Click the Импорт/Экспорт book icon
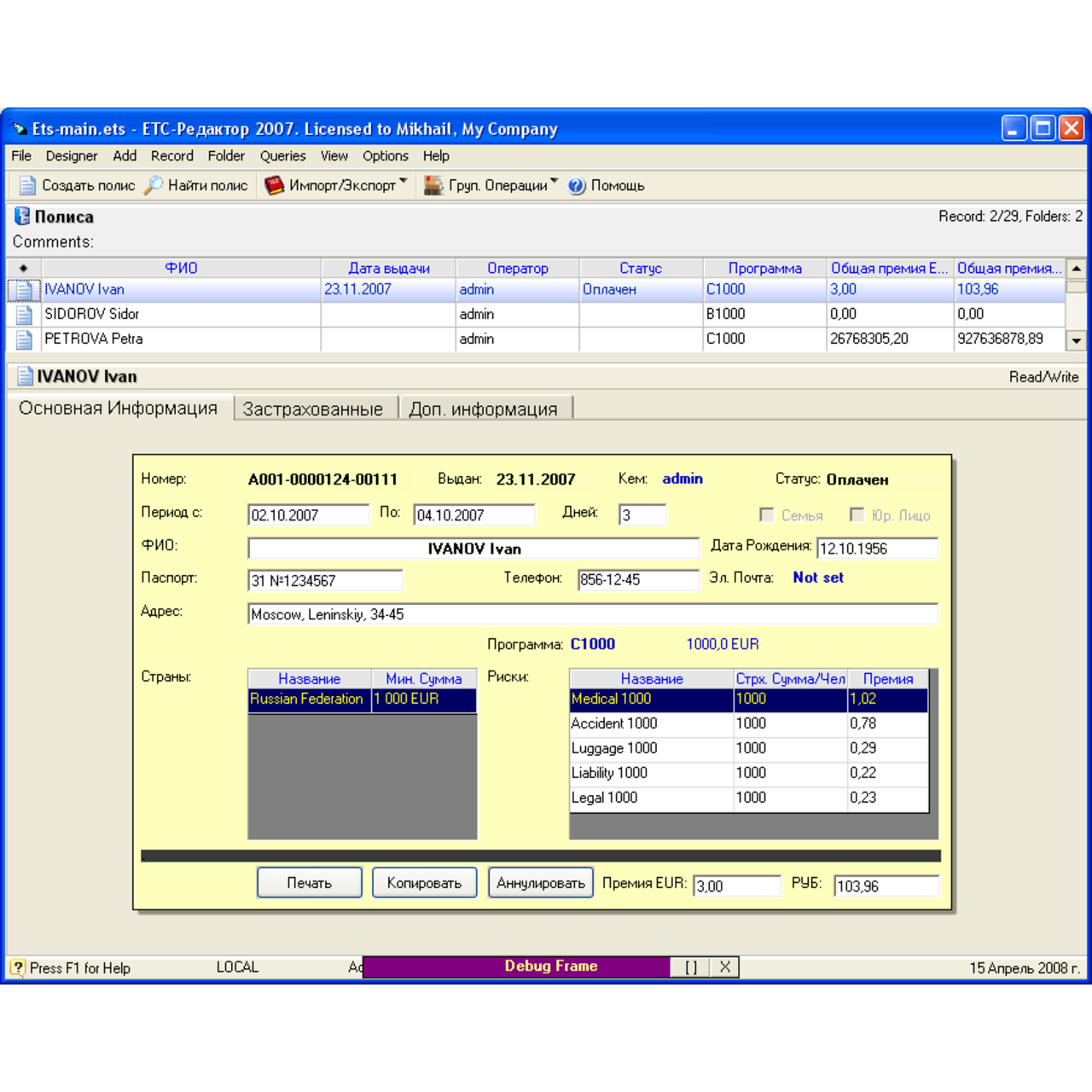Viewport: 1092px width, 1092px height. click(x=274, y=185)
